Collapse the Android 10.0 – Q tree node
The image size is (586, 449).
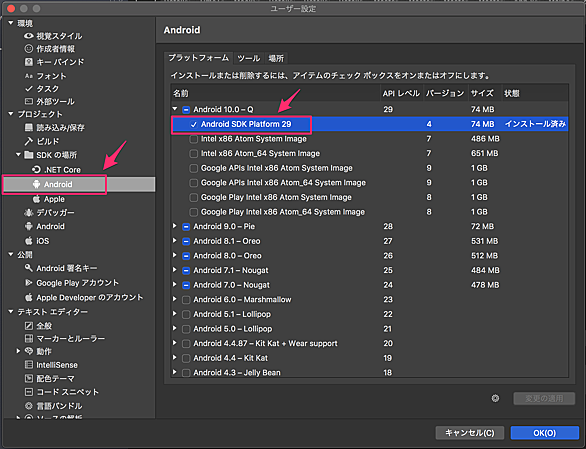coord(175,109)
